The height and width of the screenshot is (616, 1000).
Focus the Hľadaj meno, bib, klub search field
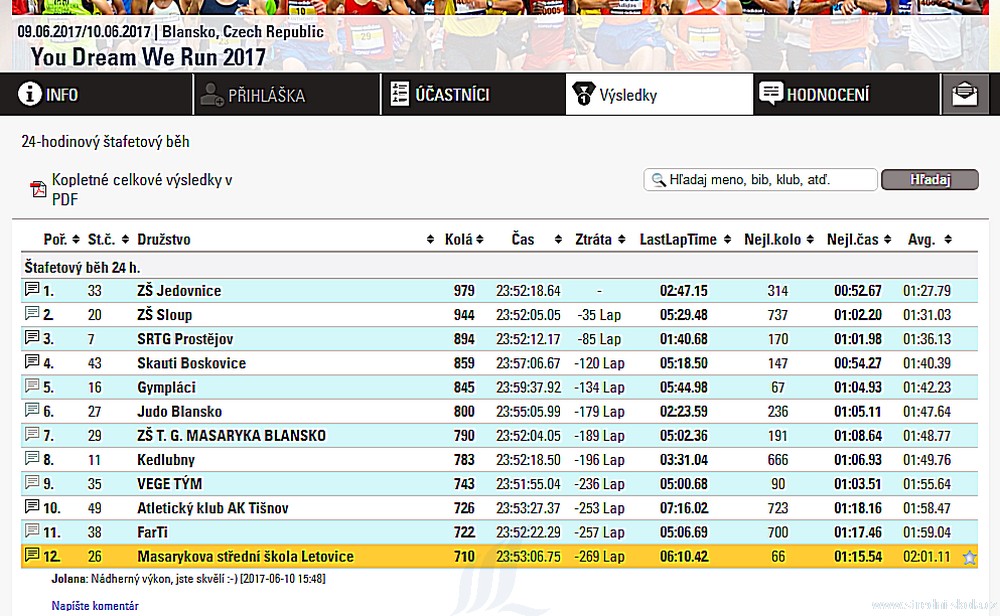click(x=760, y=180)
